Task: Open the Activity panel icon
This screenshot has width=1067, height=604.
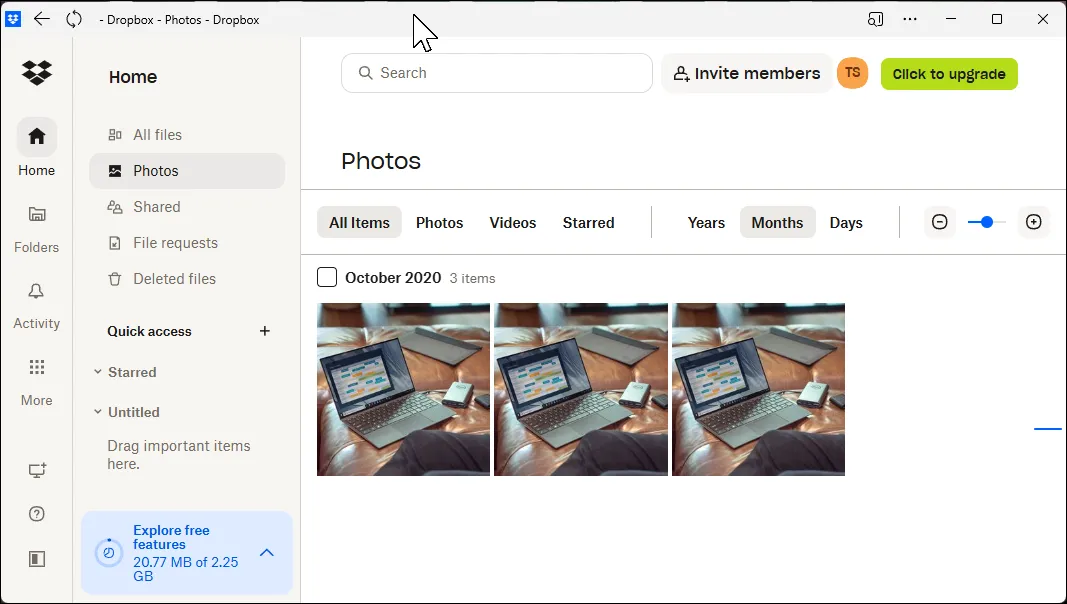Action: coord(36,290)
